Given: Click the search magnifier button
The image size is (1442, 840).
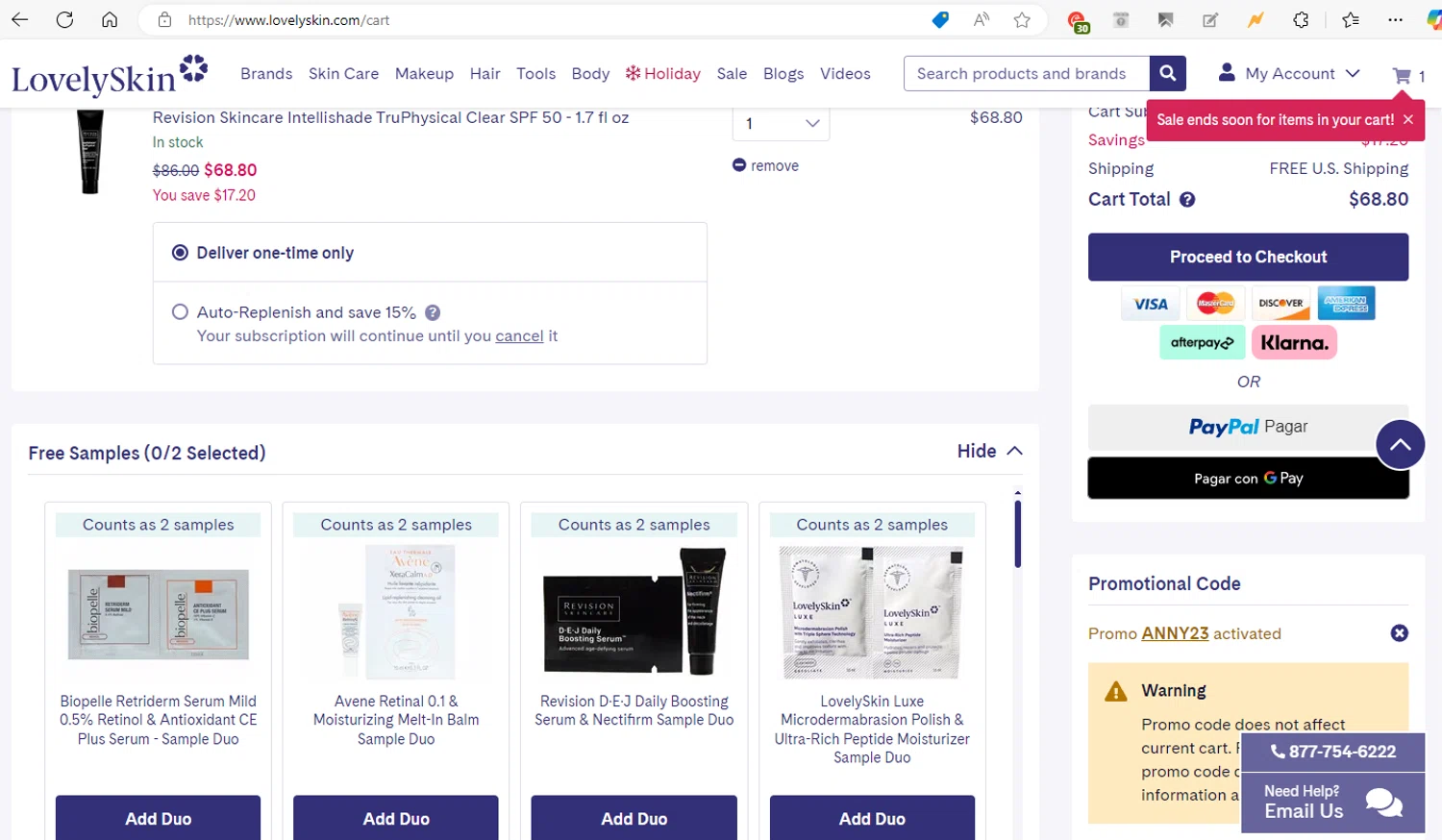Looking at the screenshot, I should point(1168,73).
